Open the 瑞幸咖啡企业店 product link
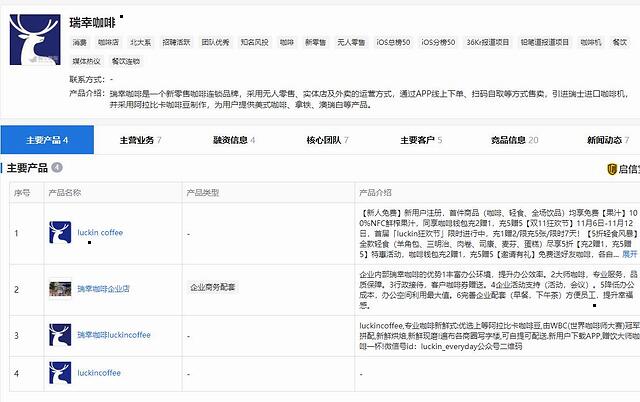 click(x=103, y=289)
